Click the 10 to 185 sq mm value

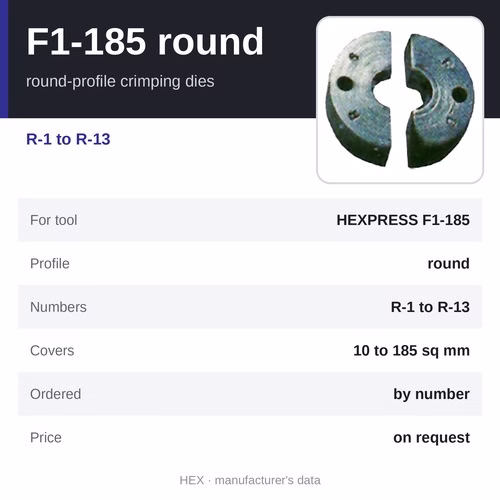click(x=411, y=351)
